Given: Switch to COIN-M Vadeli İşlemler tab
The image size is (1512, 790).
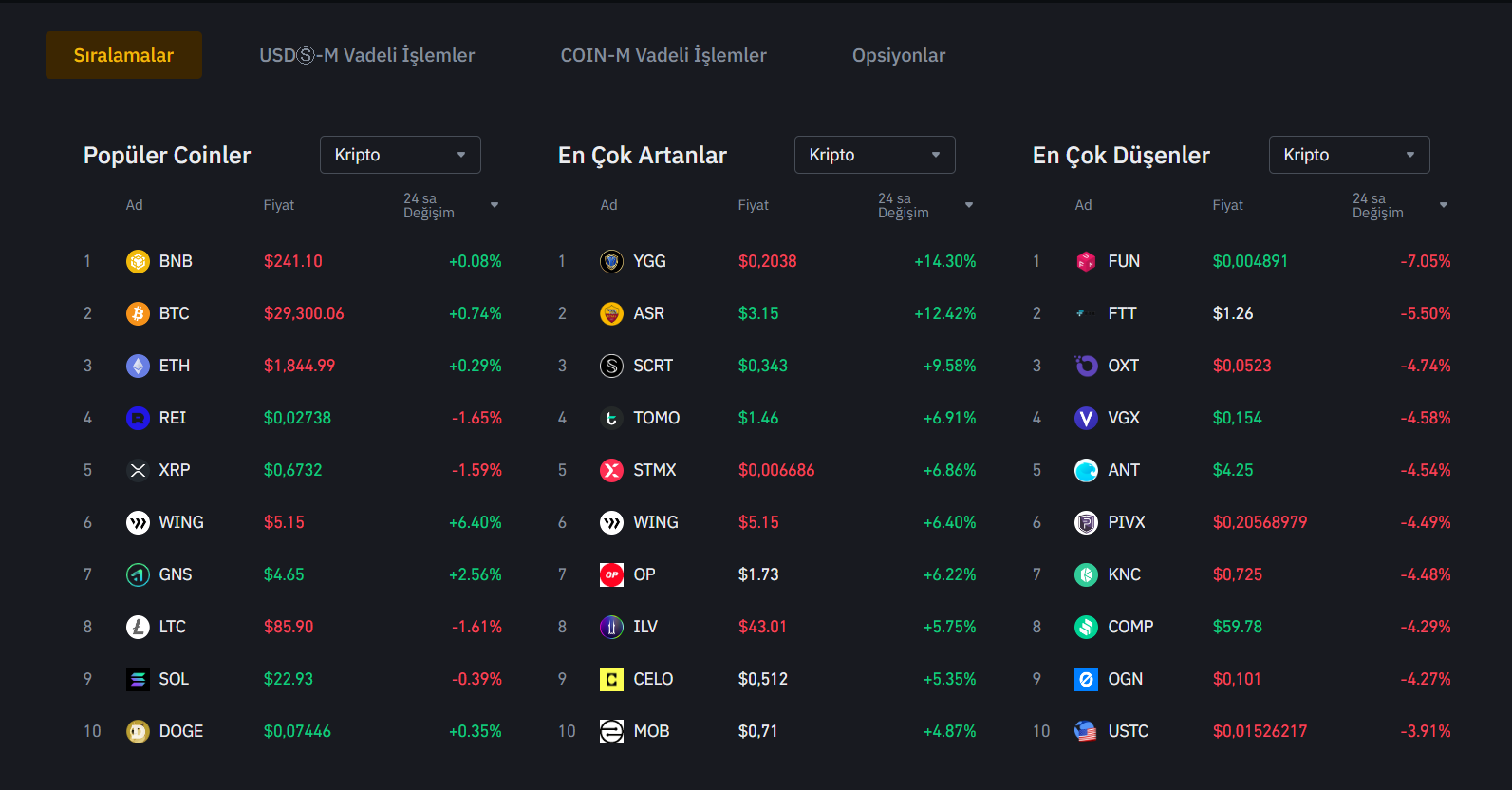Looking at the screenshot, I should pyautogui.click(x=663, y=55).
